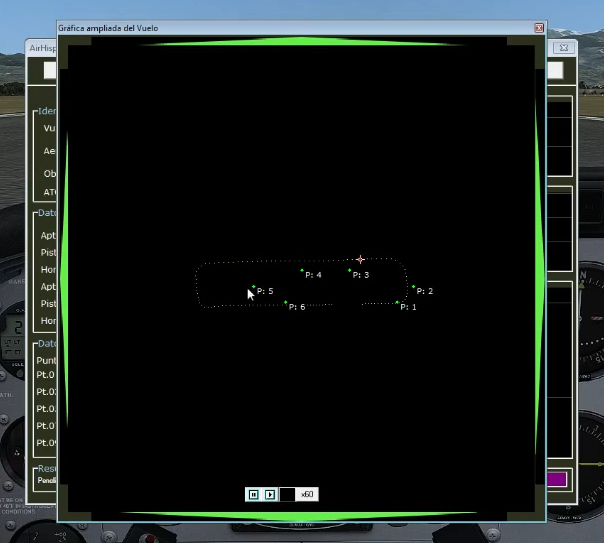Click the green arc on the right edge
The width and height of the screenshot is (604, 543).
pos(539,280)
